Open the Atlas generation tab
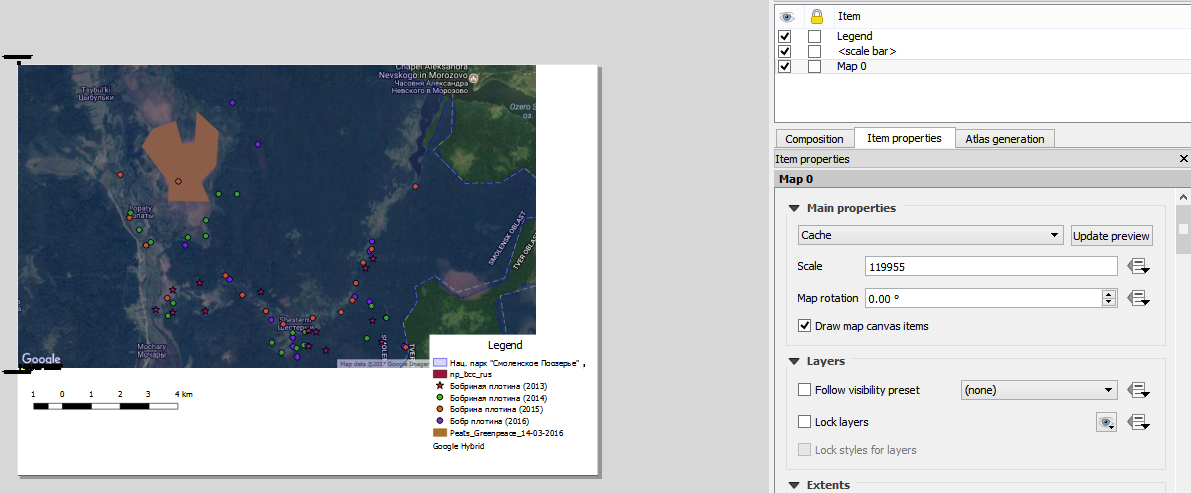1191x493 pixels. [1004, 139]
